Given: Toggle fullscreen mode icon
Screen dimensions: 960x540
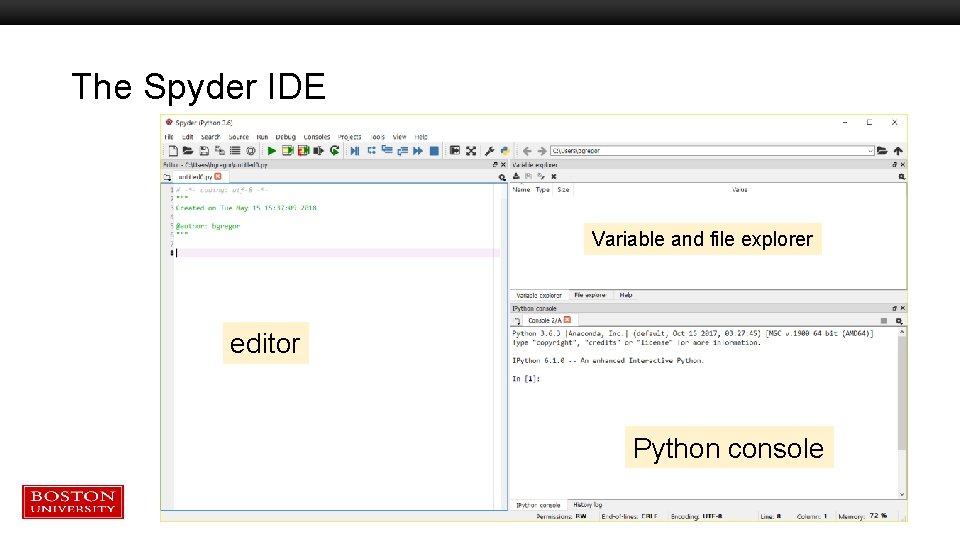Looking at the screenshot, I should coord(471,151).
